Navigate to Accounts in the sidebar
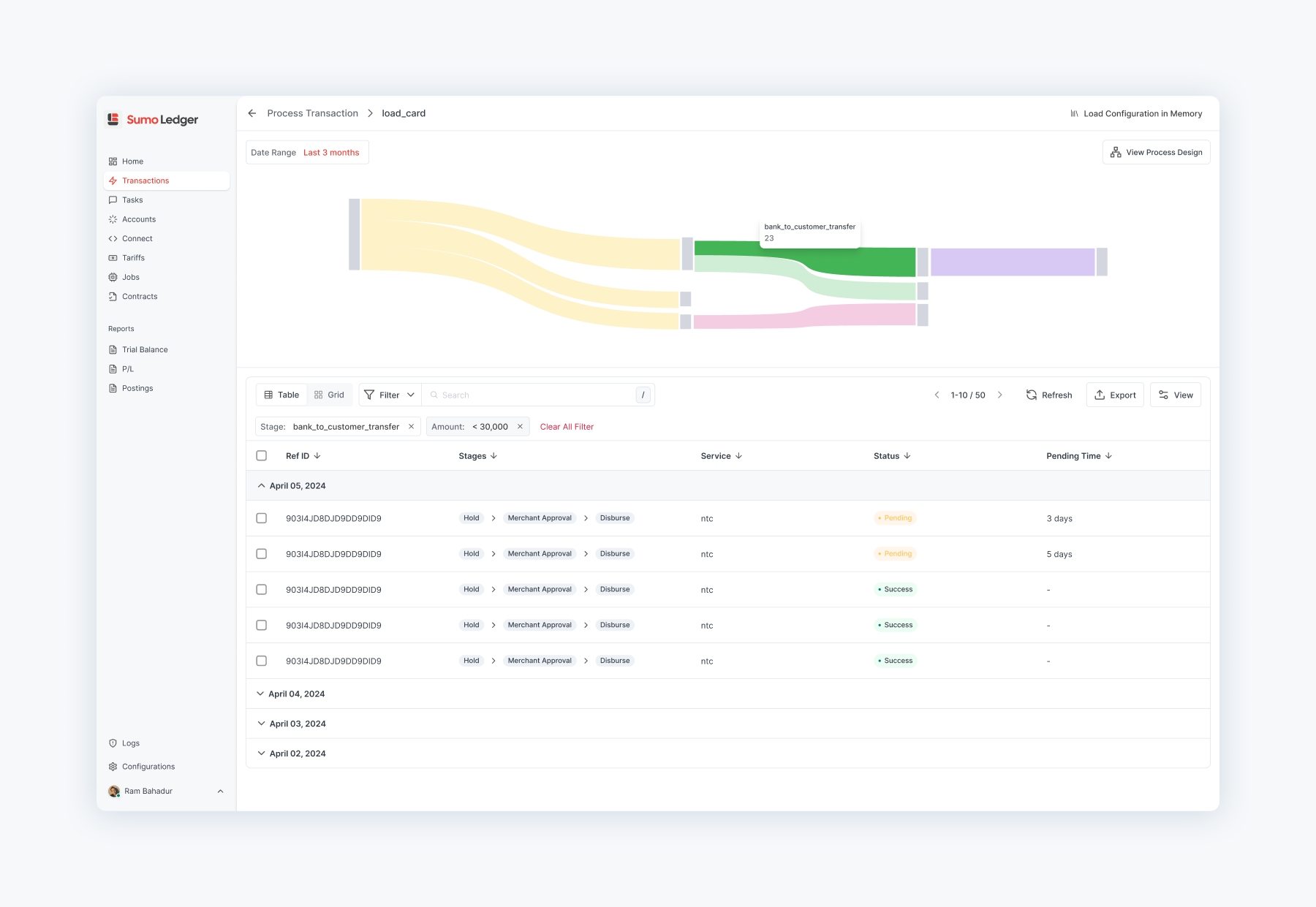This screenshot has width=1316, height=907. 139,220
